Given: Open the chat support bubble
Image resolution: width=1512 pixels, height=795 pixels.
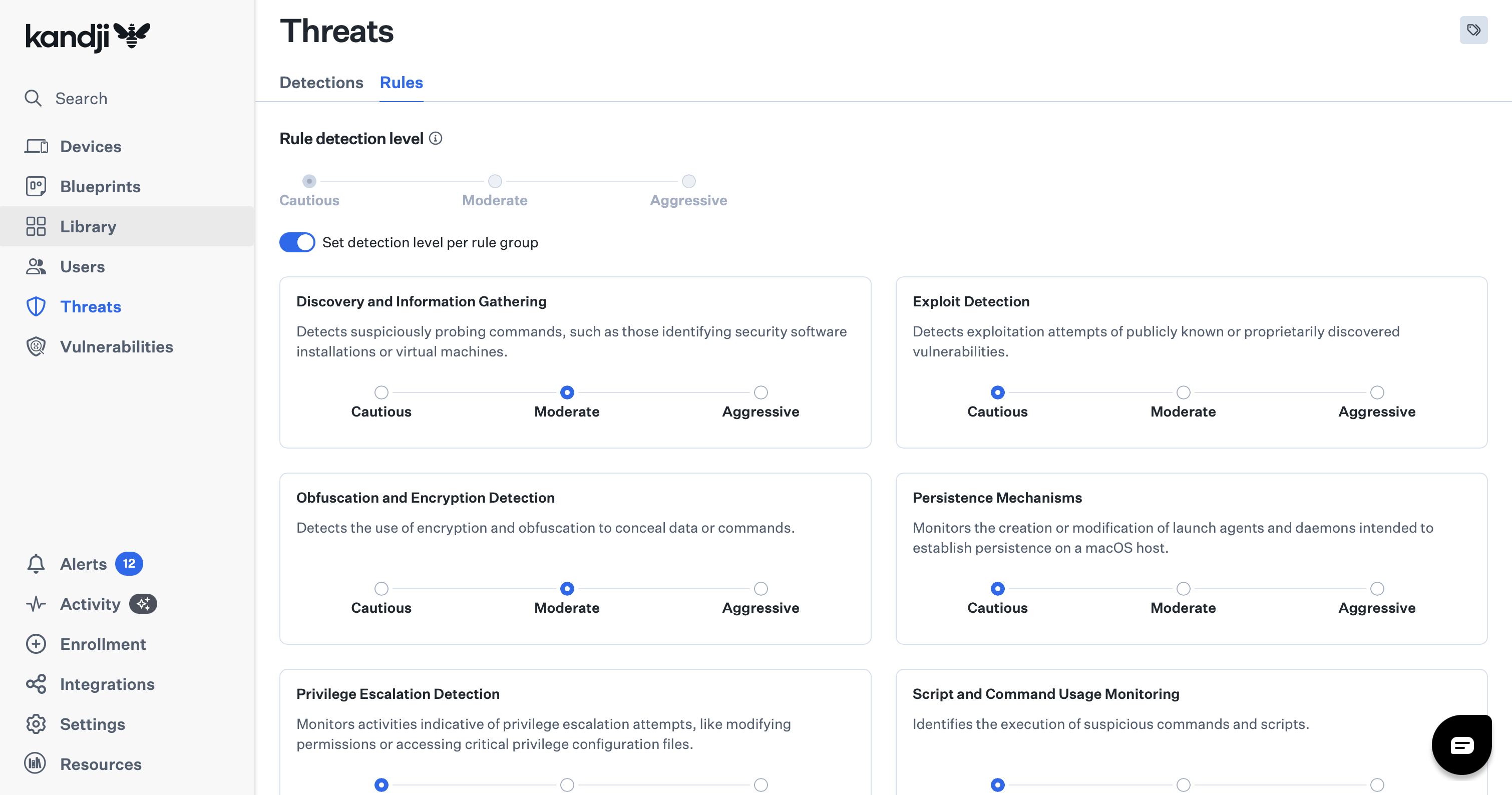Looking at the screenshot, I should point(1461,744).
